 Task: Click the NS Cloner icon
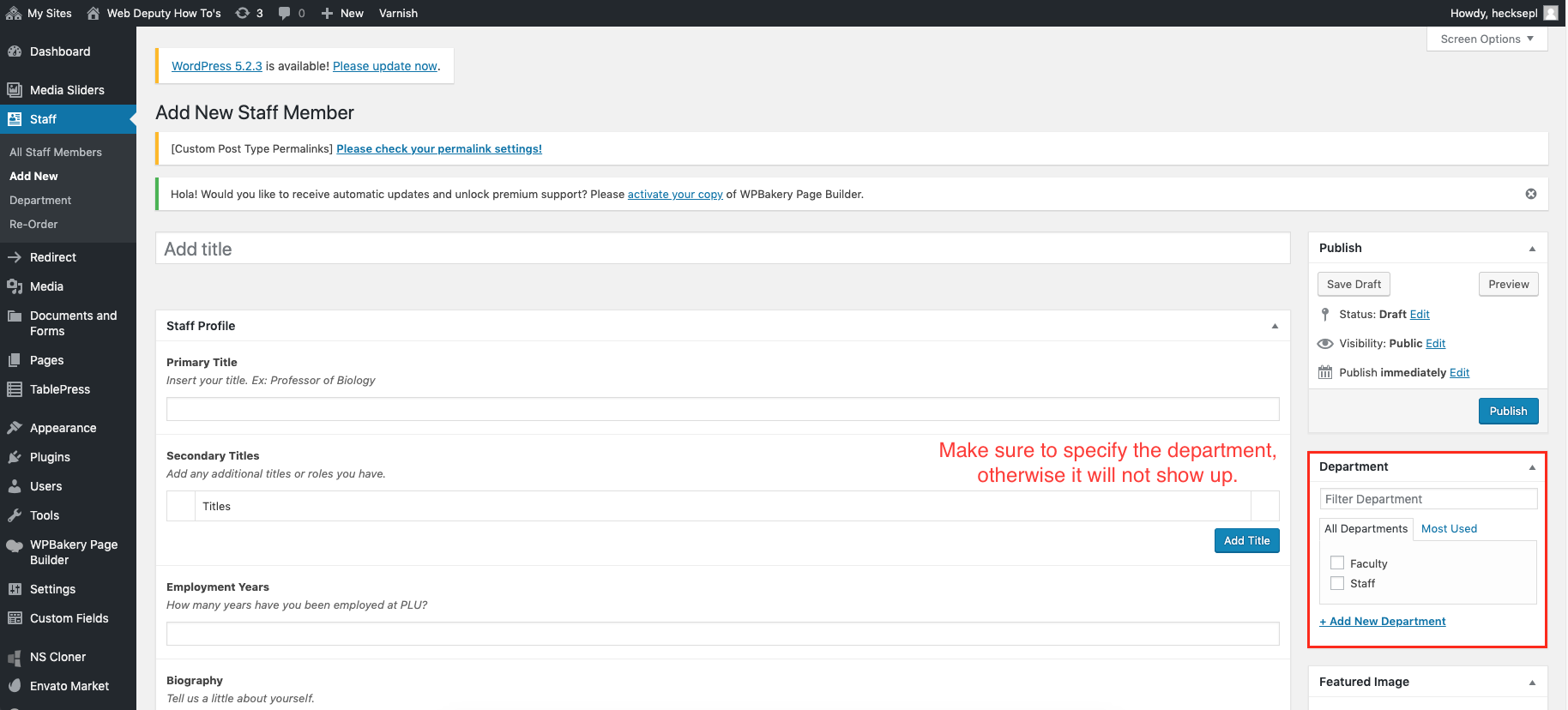15,658
